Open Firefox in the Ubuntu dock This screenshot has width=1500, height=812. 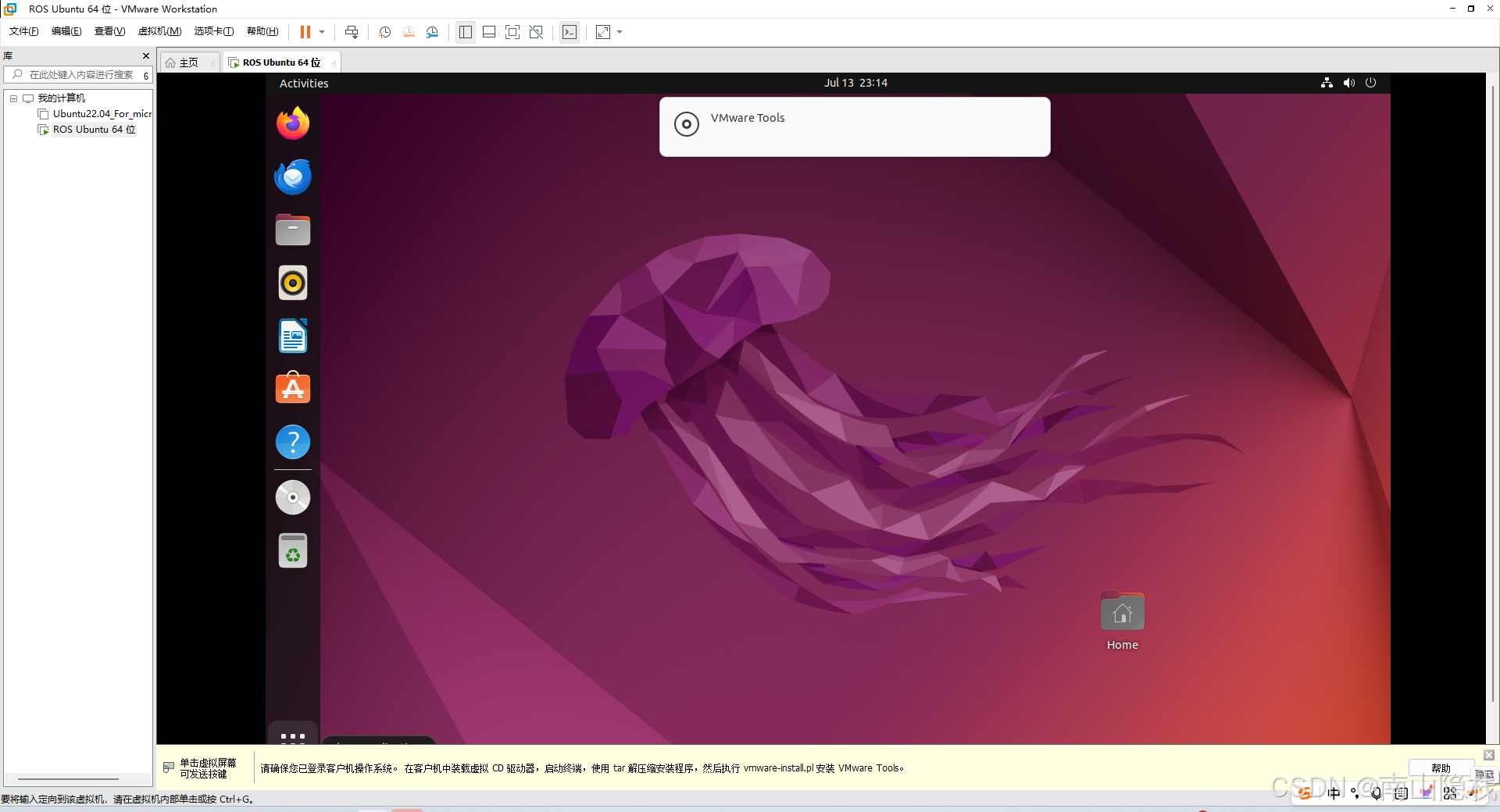(x=293, y=124)
